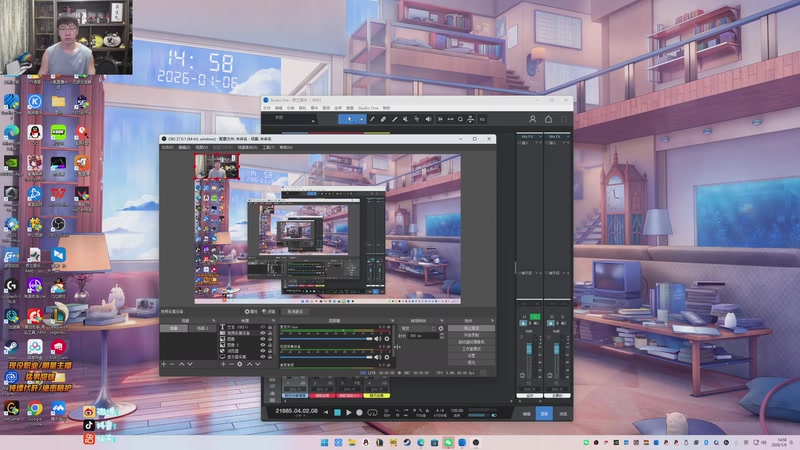Open the 帮助(H) Help menu in OBS
800x450 pixels.
286,147
